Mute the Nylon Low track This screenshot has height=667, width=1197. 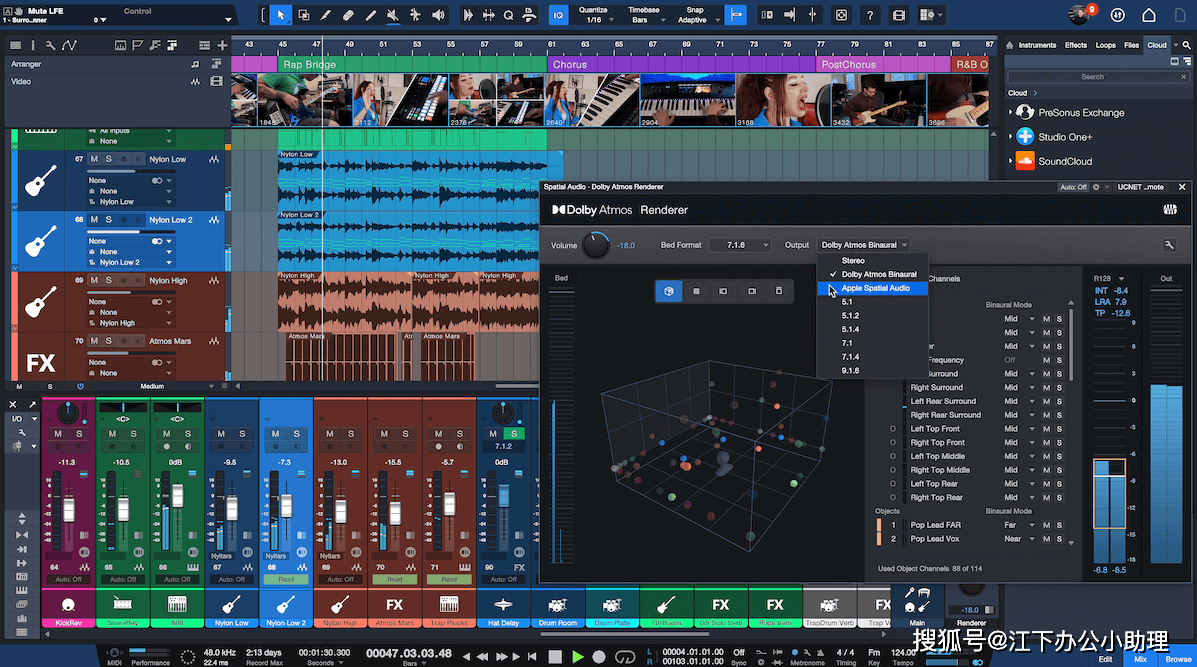[x=94, y=159]
